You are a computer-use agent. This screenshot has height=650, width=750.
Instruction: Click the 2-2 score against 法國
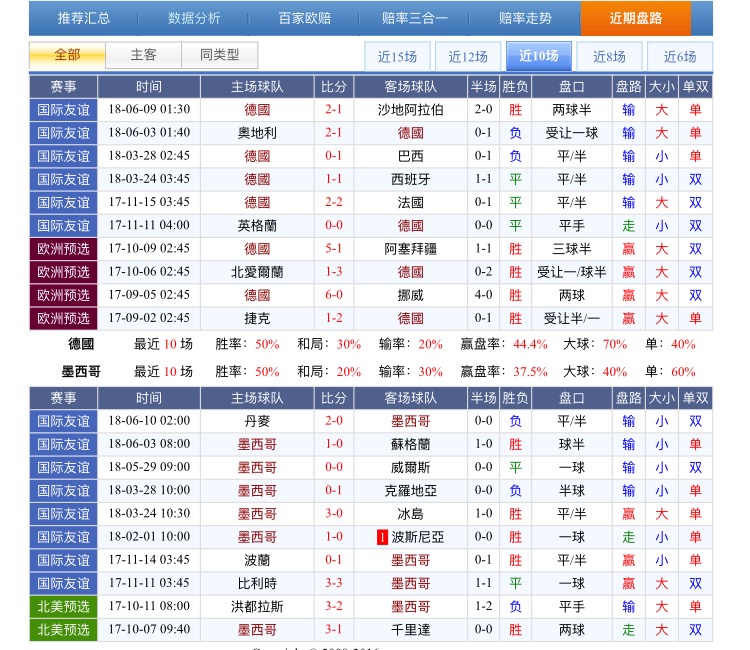(x=334, y=202)
